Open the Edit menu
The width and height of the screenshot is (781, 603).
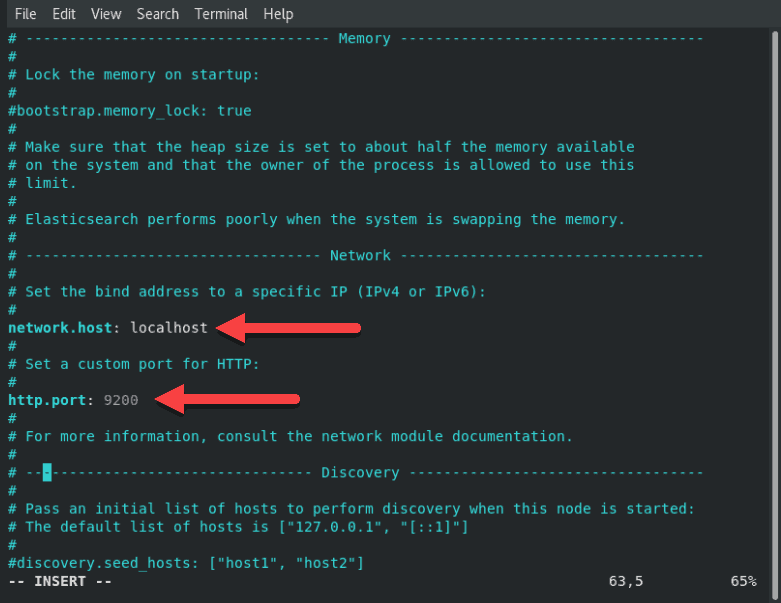click(x=64, y=14)
